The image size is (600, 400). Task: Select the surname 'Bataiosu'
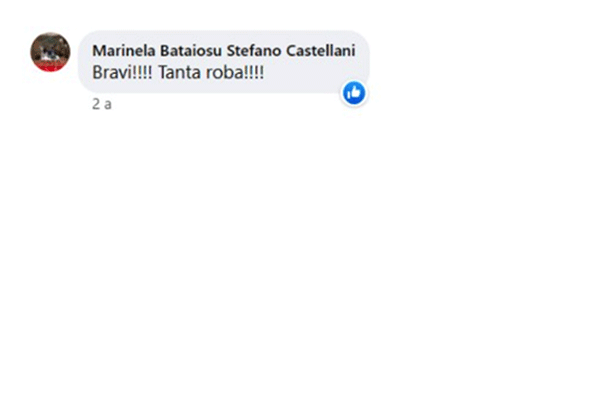191,50
